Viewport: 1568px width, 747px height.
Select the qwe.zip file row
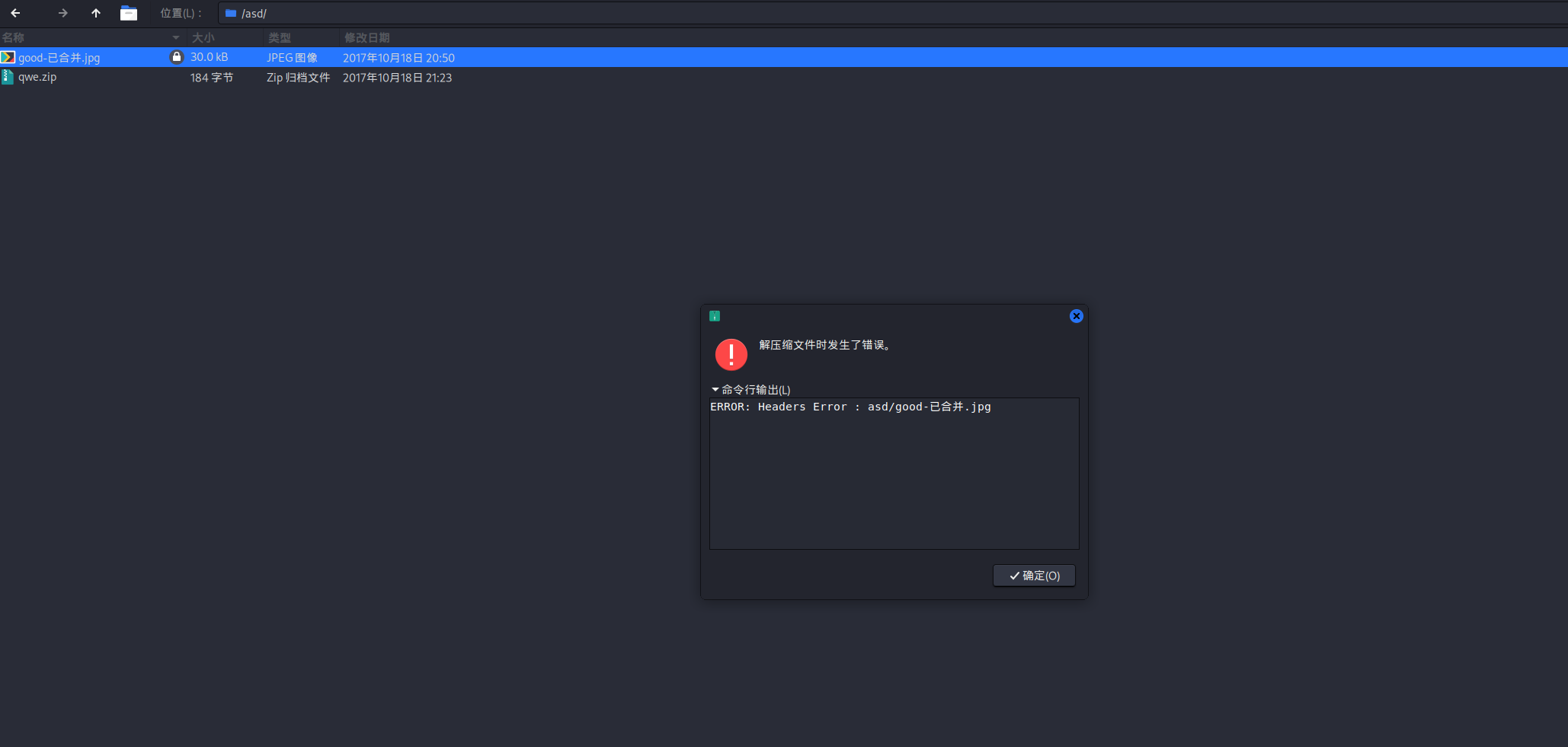[x=37, y=77]
